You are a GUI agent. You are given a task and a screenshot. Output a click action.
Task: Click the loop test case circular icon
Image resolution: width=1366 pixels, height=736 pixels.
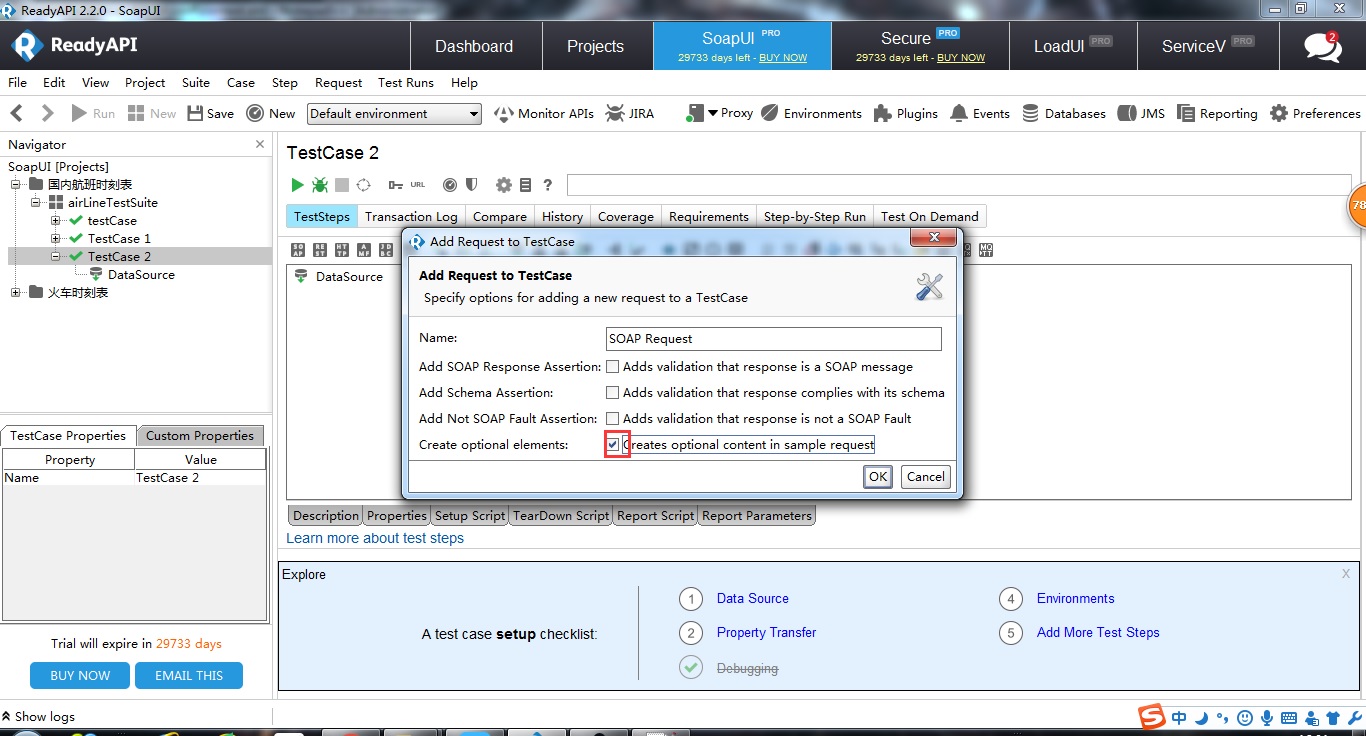tap(364, 185)
